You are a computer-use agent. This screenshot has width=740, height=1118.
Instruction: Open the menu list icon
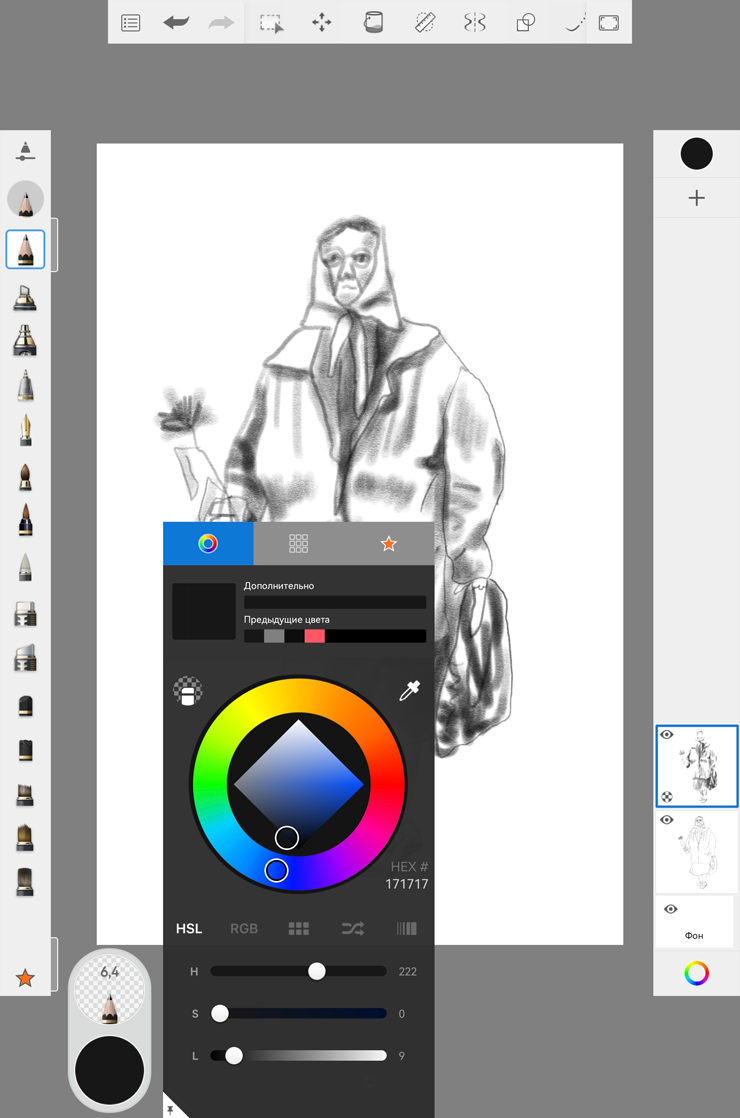pyautogui.click(x=131, y=22)
